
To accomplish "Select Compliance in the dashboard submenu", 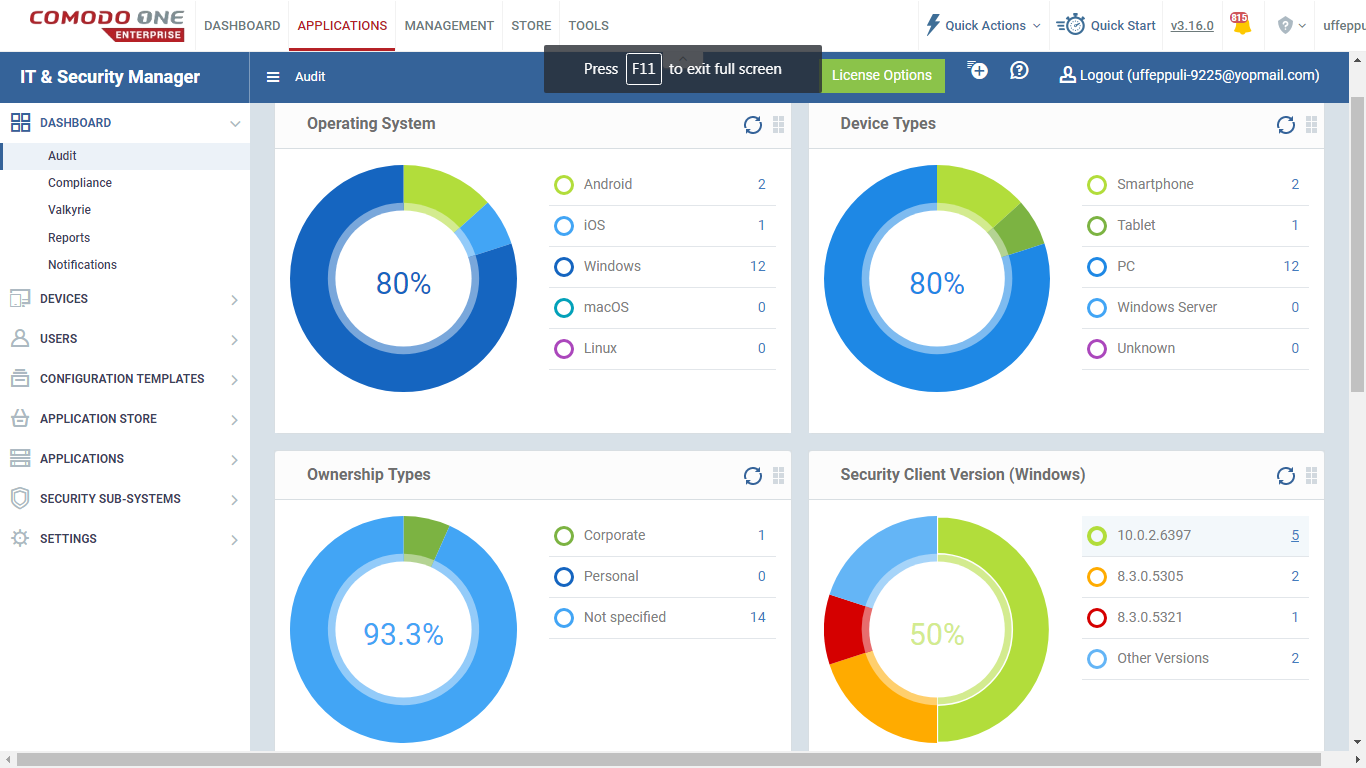I will click(80, 183).
